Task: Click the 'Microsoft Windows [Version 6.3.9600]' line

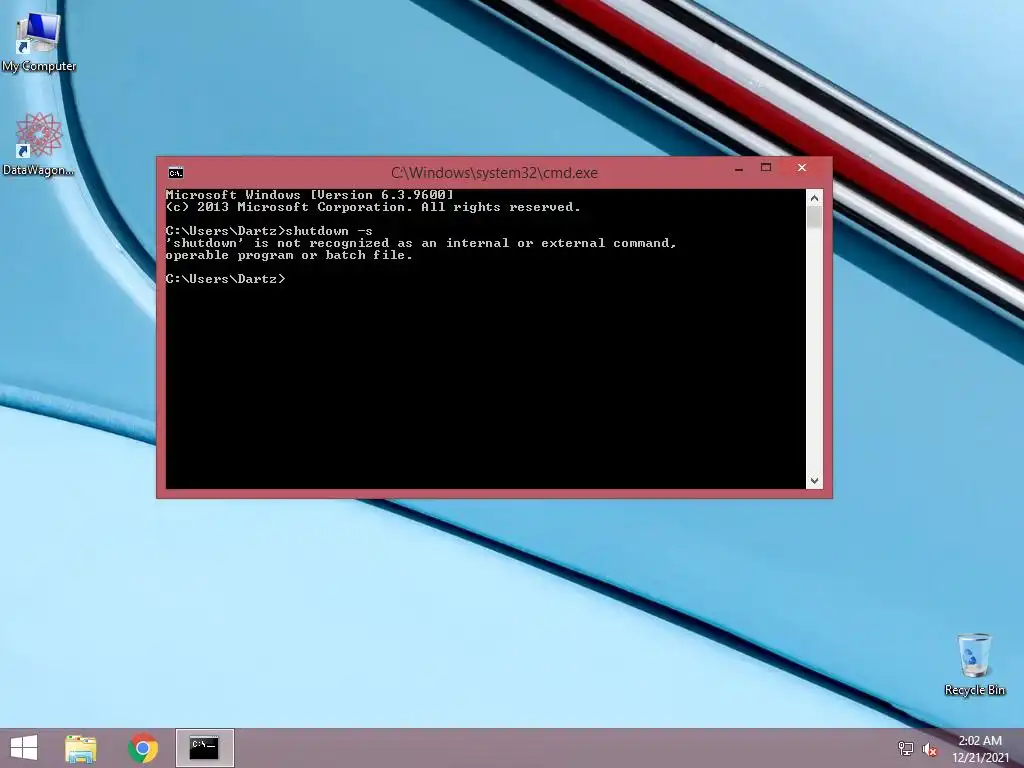Action: (310, 195)
